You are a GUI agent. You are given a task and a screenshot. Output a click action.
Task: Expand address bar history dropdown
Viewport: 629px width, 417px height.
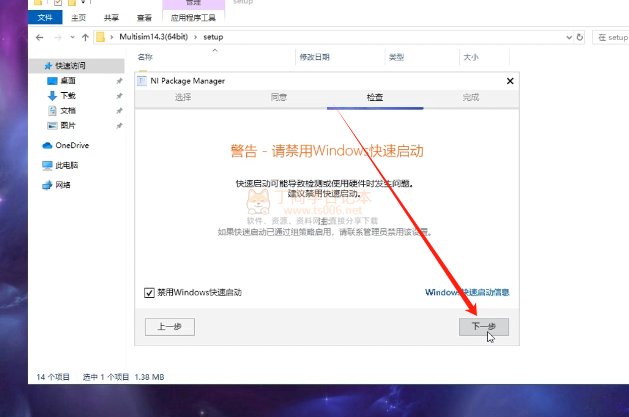pyautogui.click(x=569, y=37)
